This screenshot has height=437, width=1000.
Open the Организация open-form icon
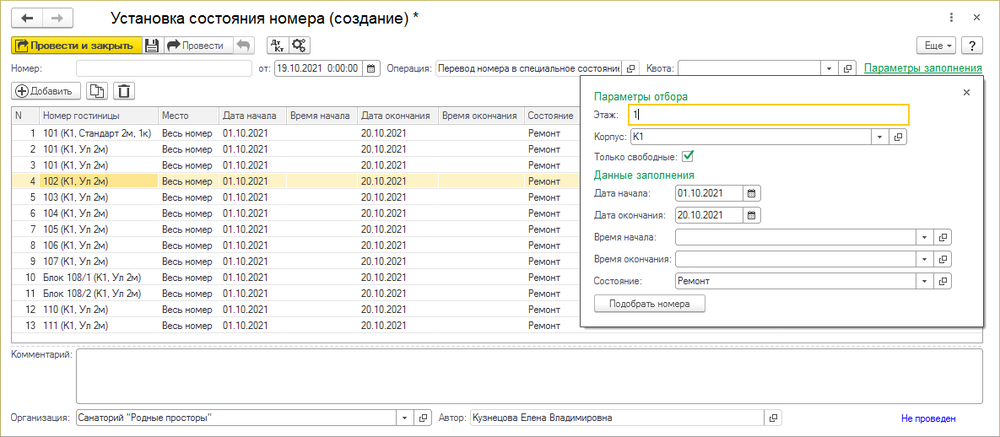[x=423, y=418]
